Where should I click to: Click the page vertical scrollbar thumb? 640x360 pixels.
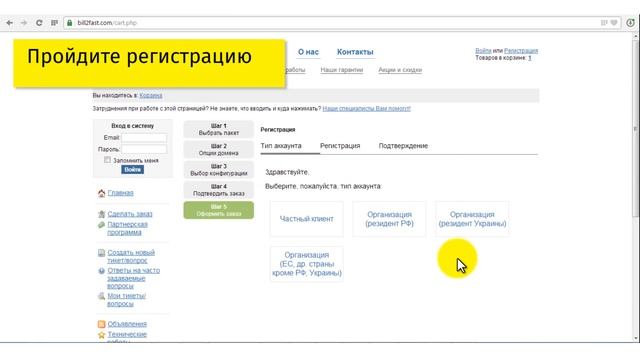[x=636, y=129]
